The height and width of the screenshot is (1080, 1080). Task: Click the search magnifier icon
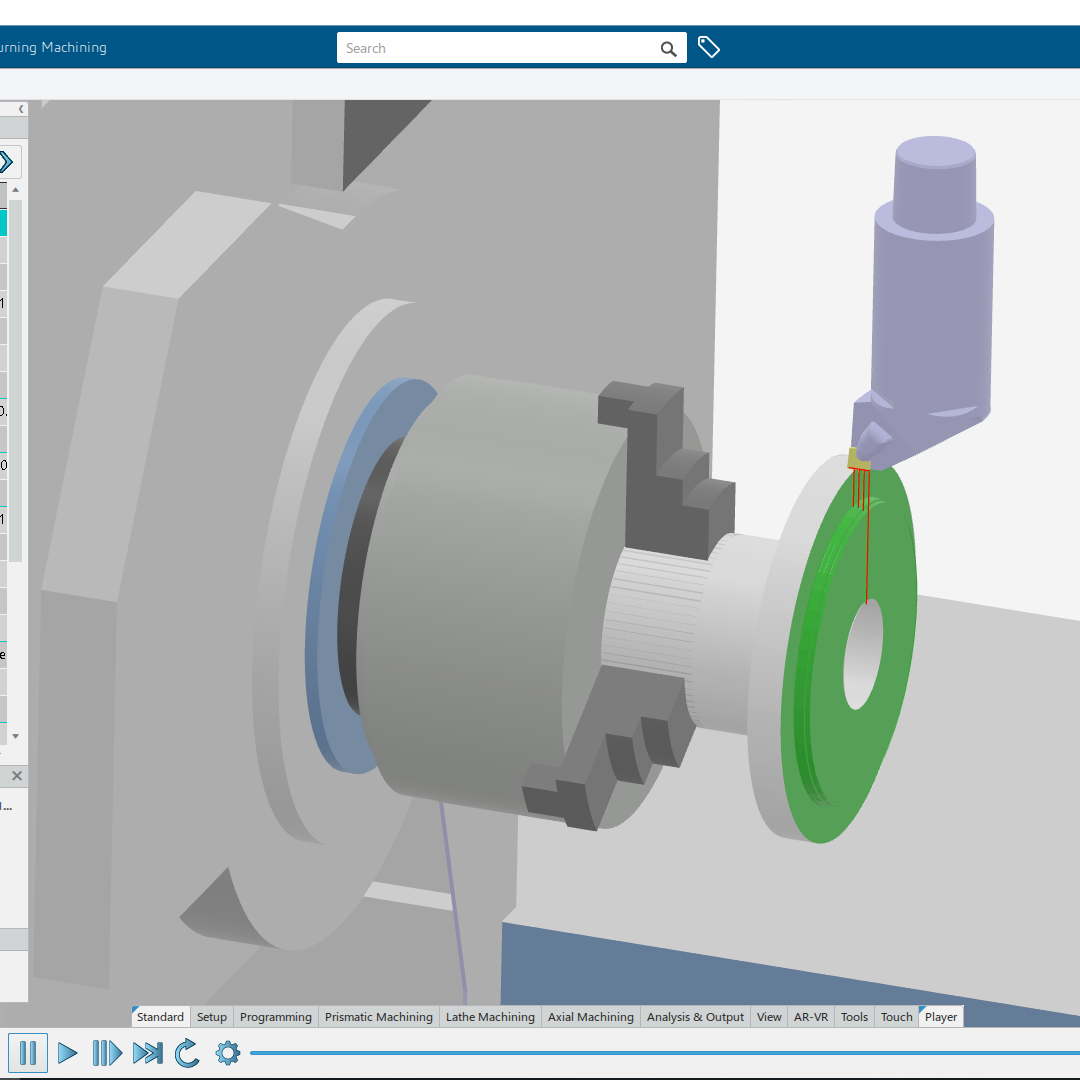coord(668,48)
